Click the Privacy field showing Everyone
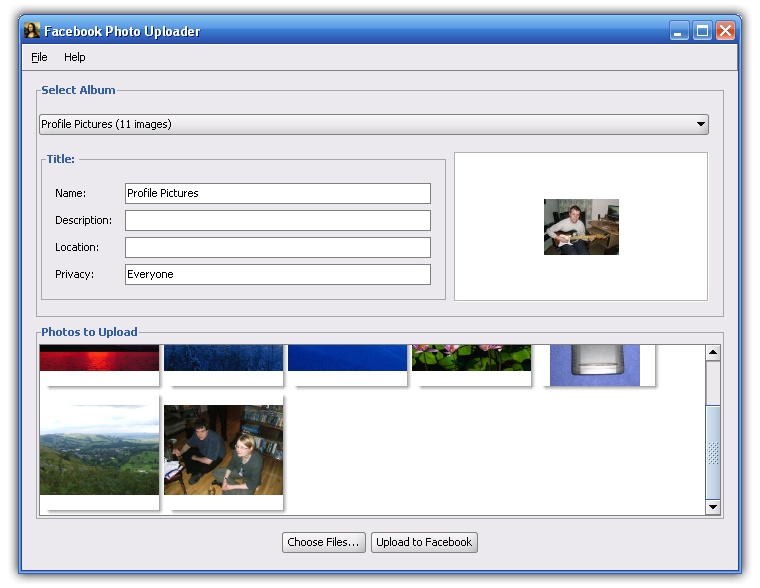 tap(278, 274)
